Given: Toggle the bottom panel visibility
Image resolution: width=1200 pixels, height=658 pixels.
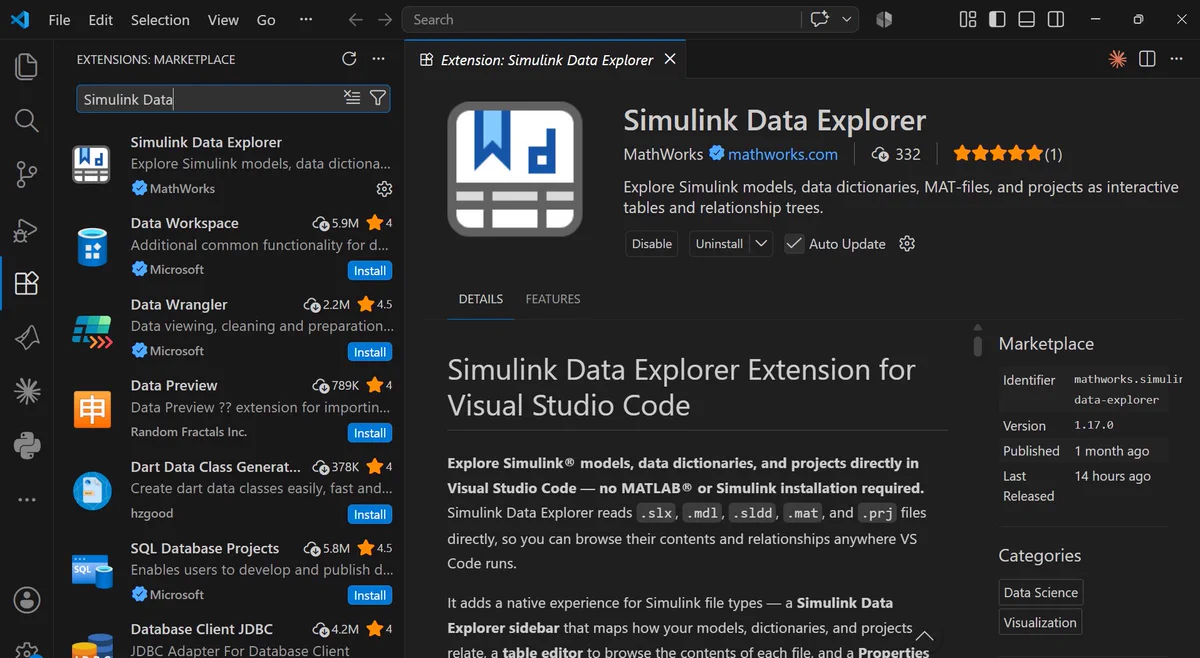Looking at the screenshot, I should click(x=1026, y=19).
